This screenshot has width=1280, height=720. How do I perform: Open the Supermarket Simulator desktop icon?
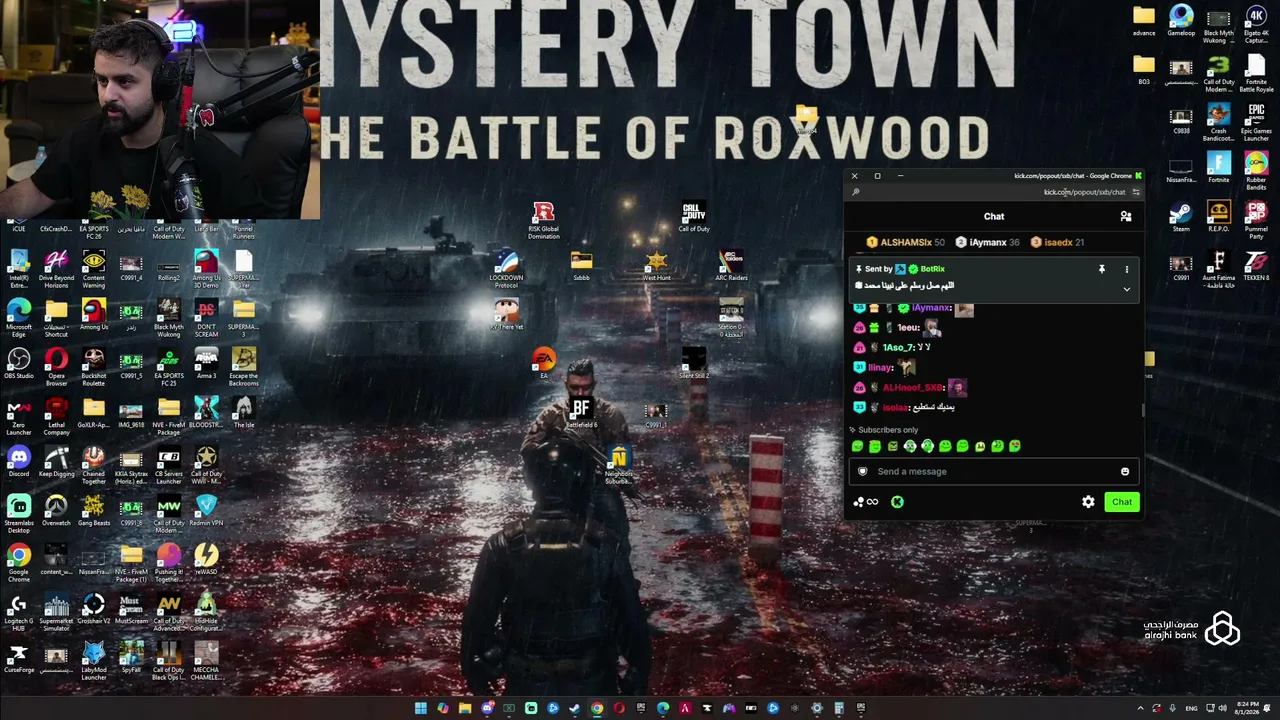pyautogui.click(x=56, y=612)
